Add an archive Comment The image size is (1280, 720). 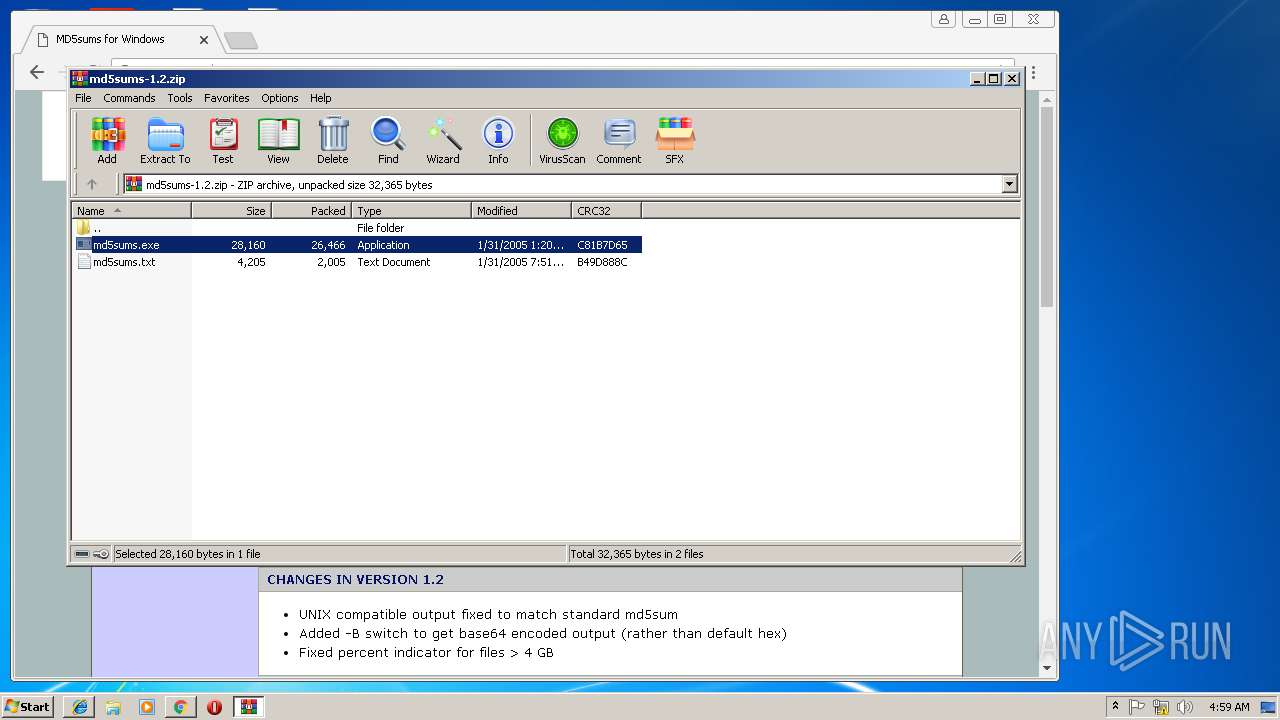click(x=619, y=140)
